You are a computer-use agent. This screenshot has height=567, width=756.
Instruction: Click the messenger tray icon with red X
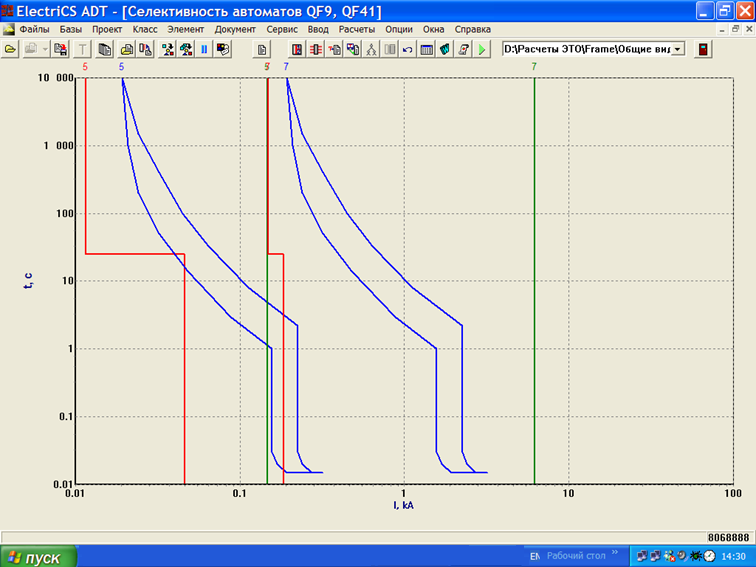tap(669, 556)
